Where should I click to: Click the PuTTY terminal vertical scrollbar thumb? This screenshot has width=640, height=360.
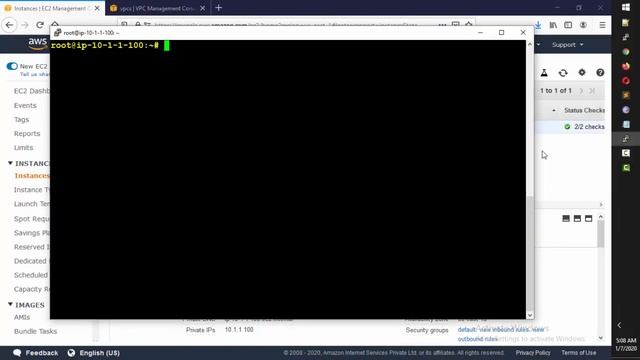click(530, 253)
